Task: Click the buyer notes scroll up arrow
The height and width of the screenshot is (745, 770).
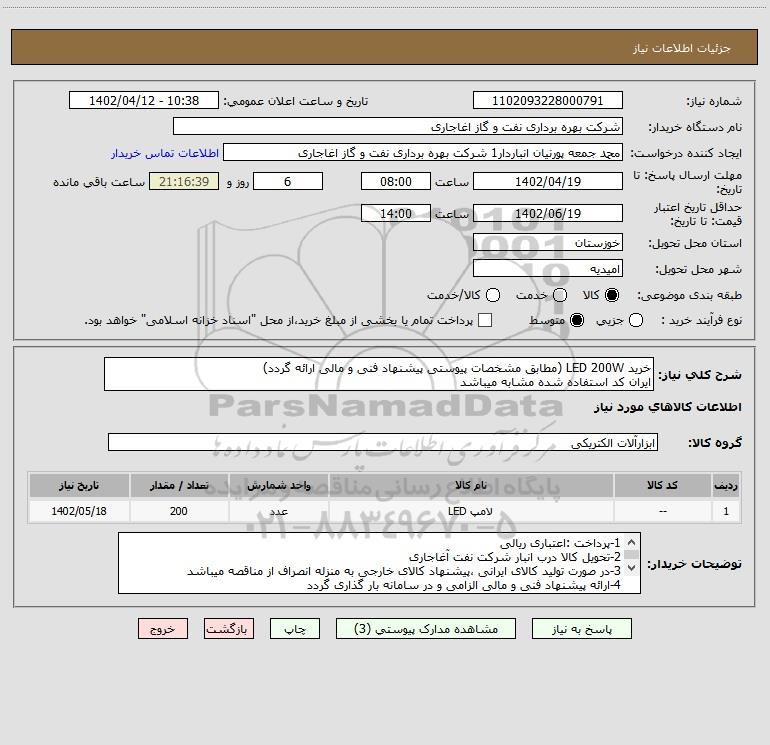Action: tap(632, 542)
